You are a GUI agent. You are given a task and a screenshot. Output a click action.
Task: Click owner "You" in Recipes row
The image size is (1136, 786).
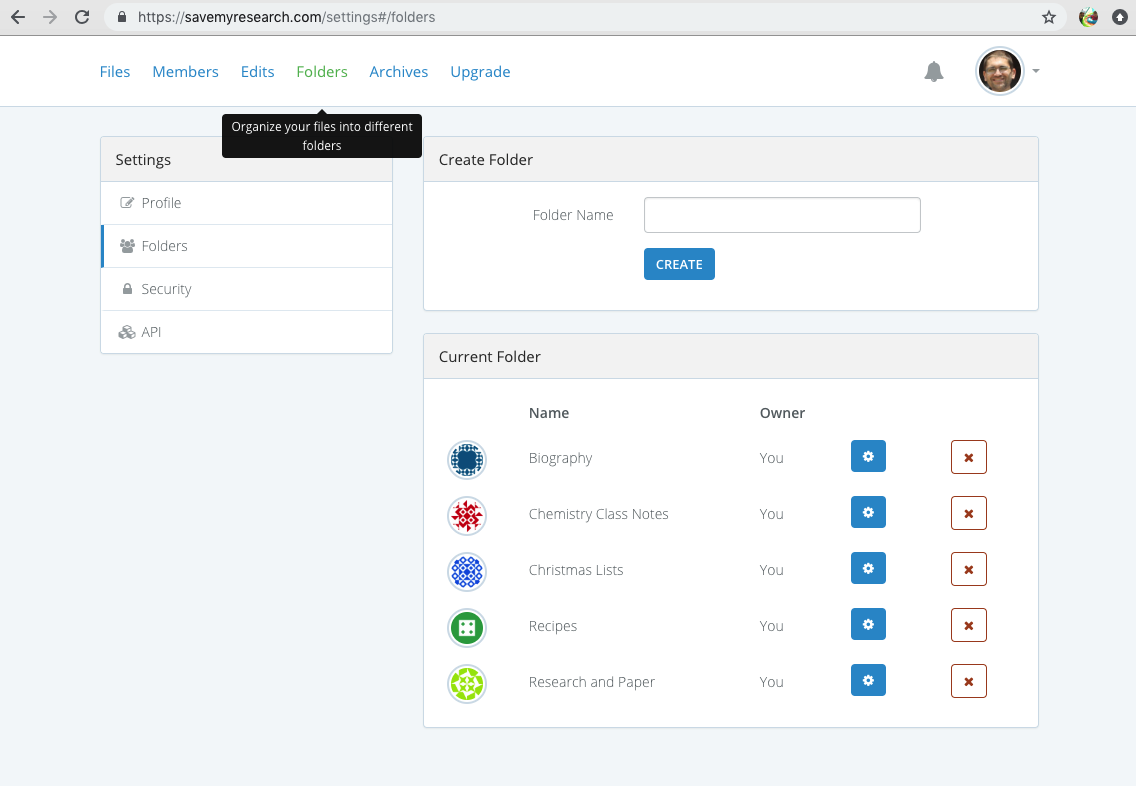(772, 626)
